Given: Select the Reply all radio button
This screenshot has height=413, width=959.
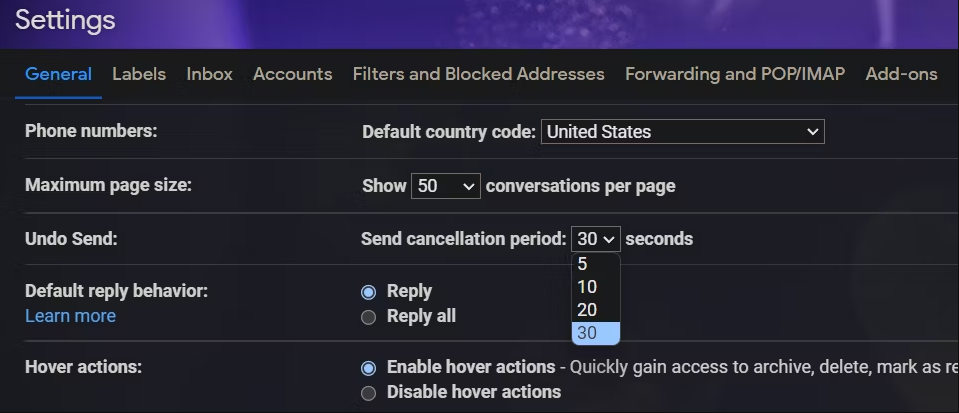Looking at the screenshot, I should (x=368, y=317).
